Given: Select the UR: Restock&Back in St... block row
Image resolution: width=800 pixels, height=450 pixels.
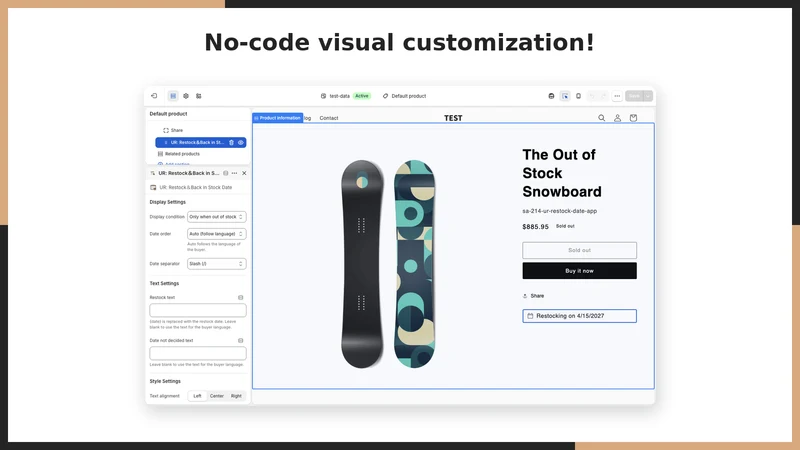Looking at the screenshot, I should tap(201, 142).
